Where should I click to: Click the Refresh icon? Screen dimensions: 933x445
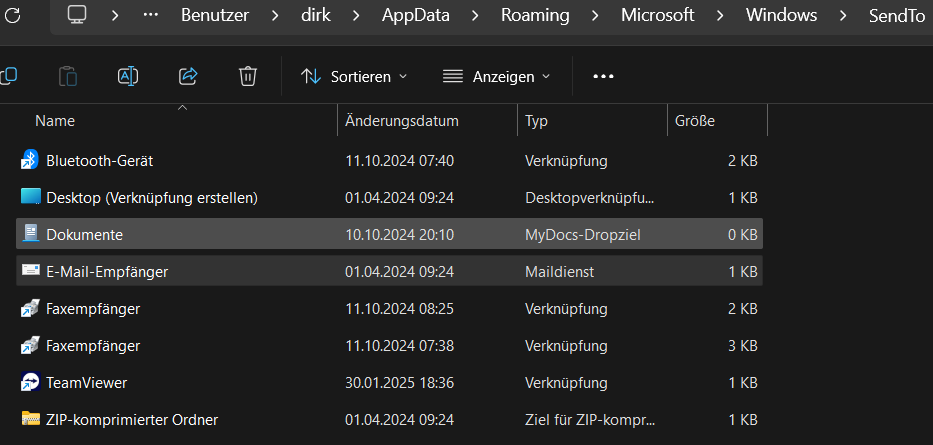[13, 16]
